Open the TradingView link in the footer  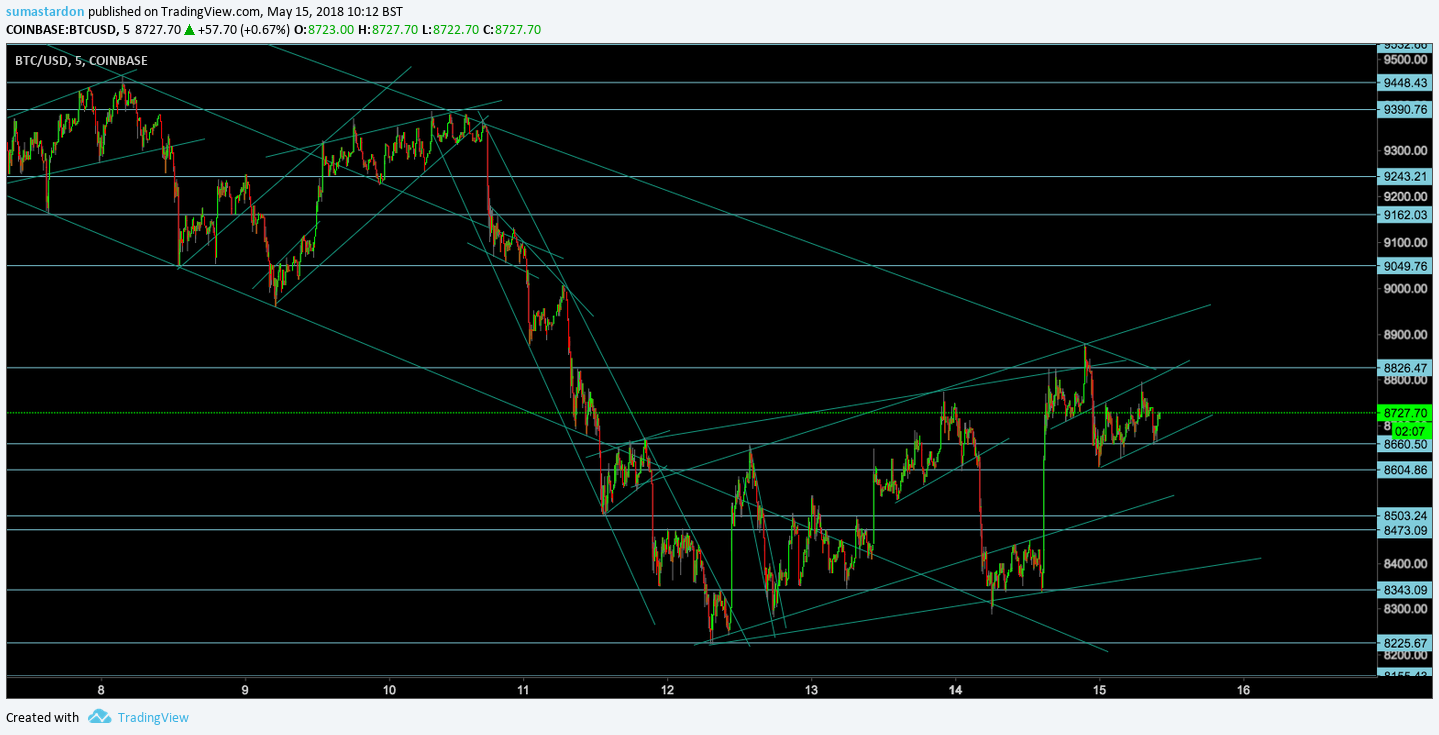tap(152, 717)
